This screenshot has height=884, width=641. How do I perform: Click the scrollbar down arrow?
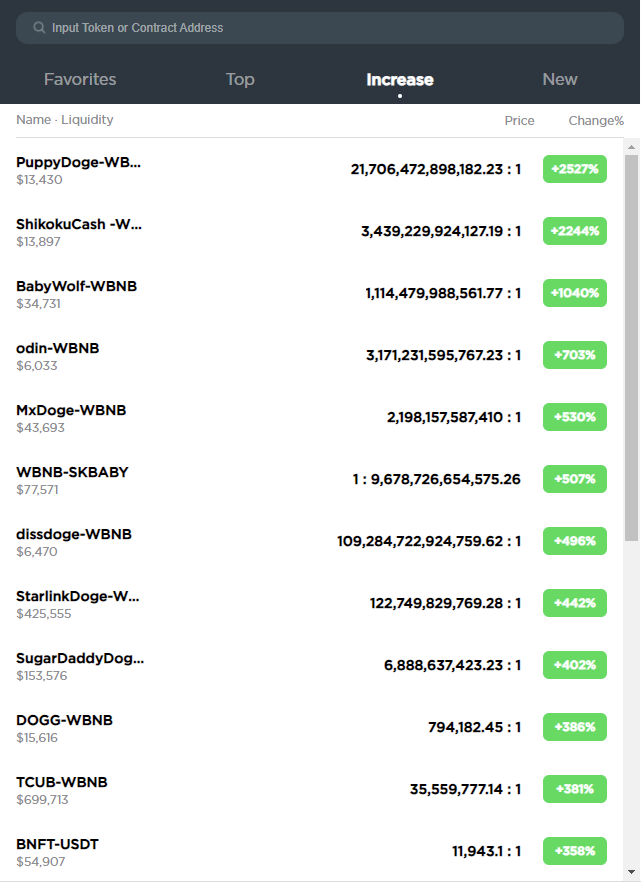pos(631,872)
